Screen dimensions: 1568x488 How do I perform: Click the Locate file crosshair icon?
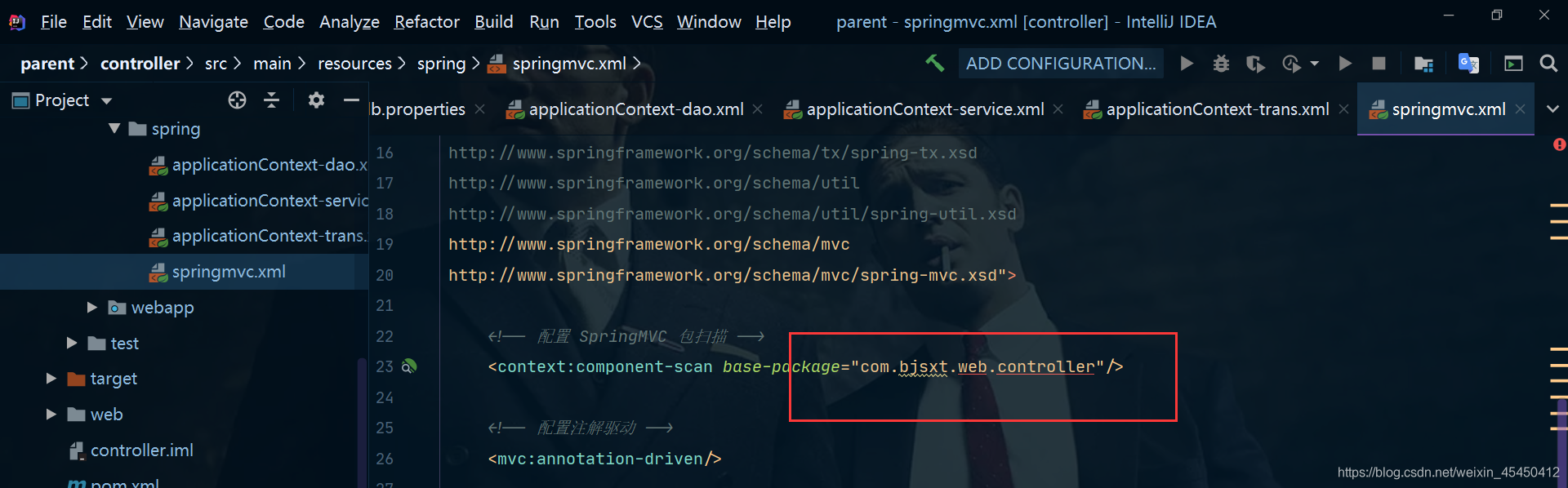click(237, 100)
